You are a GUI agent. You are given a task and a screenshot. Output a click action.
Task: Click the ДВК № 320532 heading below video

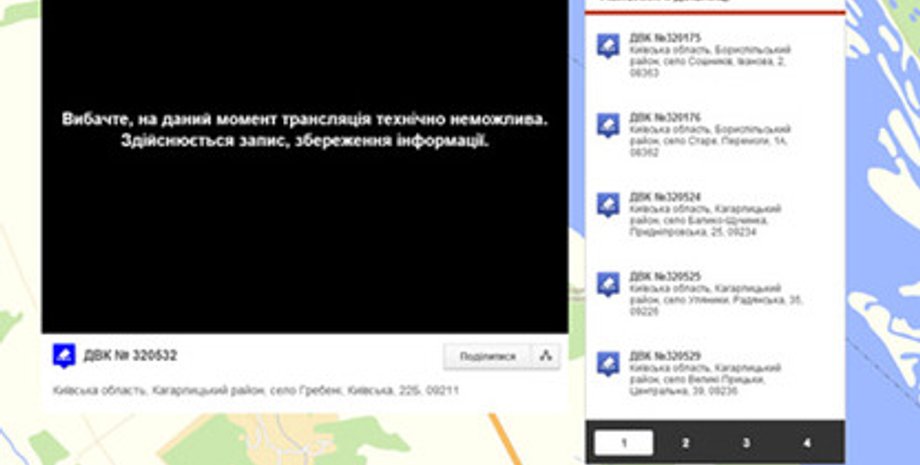130,356
